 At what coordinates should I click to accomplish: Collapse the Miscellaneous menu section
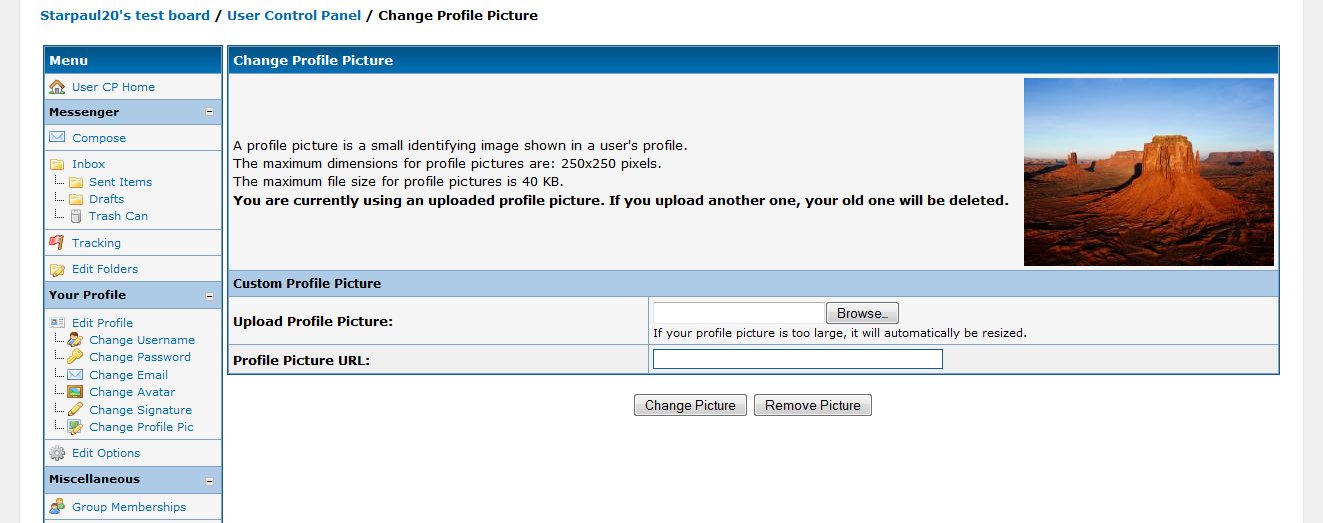click(209, 480)
